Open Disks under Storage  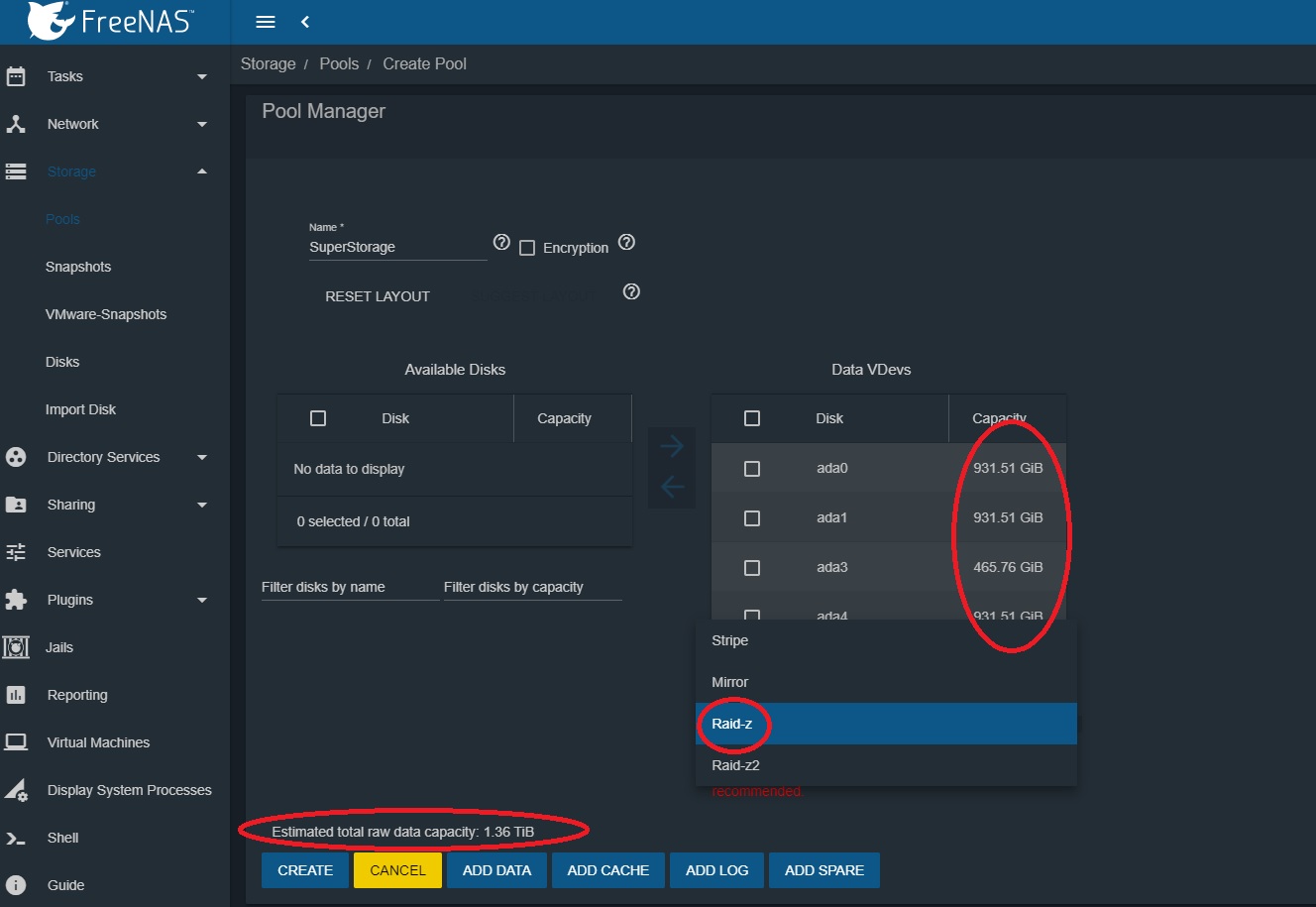(x=62, y=362)
